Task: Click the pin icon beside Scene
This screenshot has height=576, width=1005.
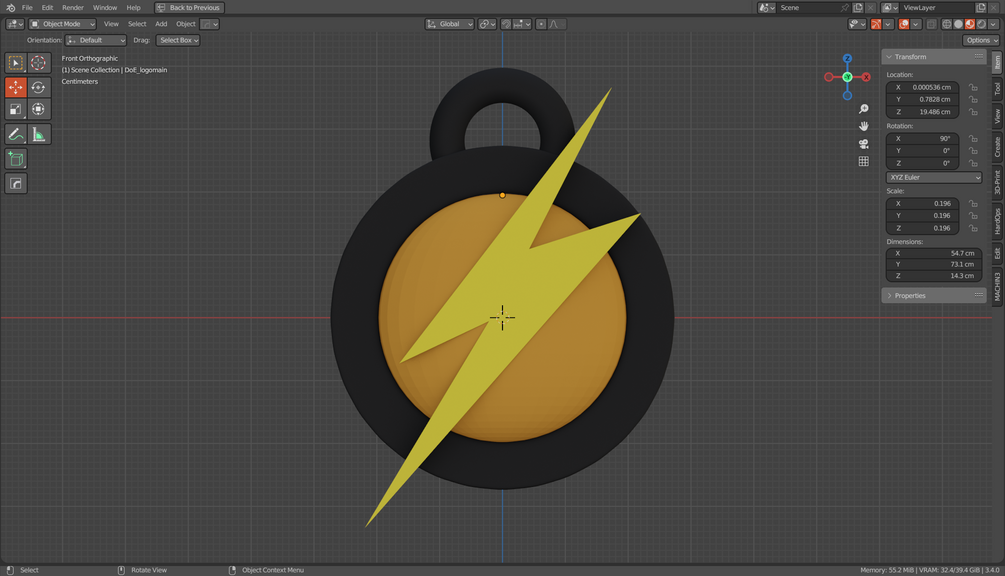Action: click(845, 8)
